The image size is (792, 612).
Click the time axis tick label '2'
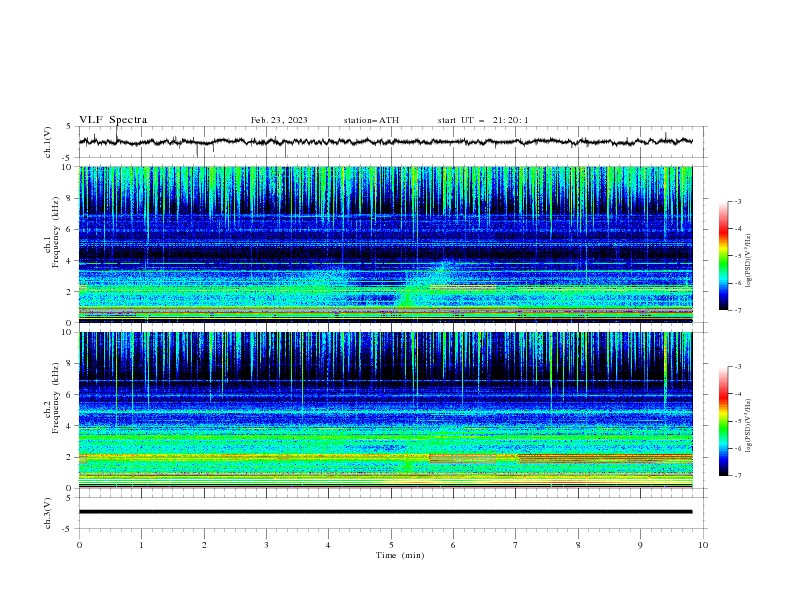(204, 545)
